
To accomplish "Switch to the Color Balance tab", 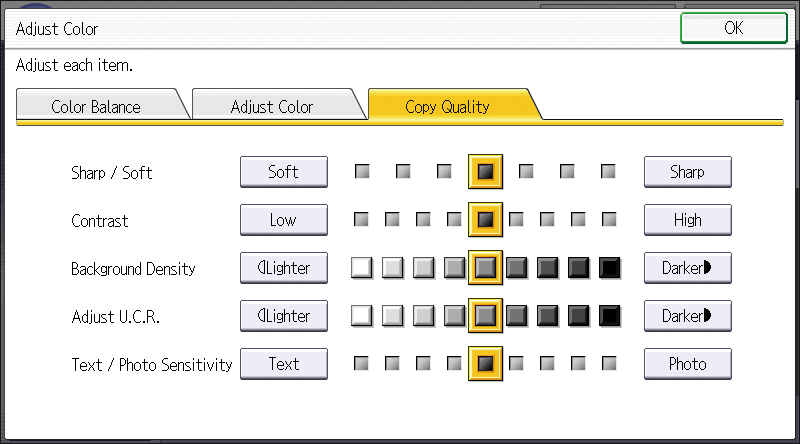I will point(96,106).
